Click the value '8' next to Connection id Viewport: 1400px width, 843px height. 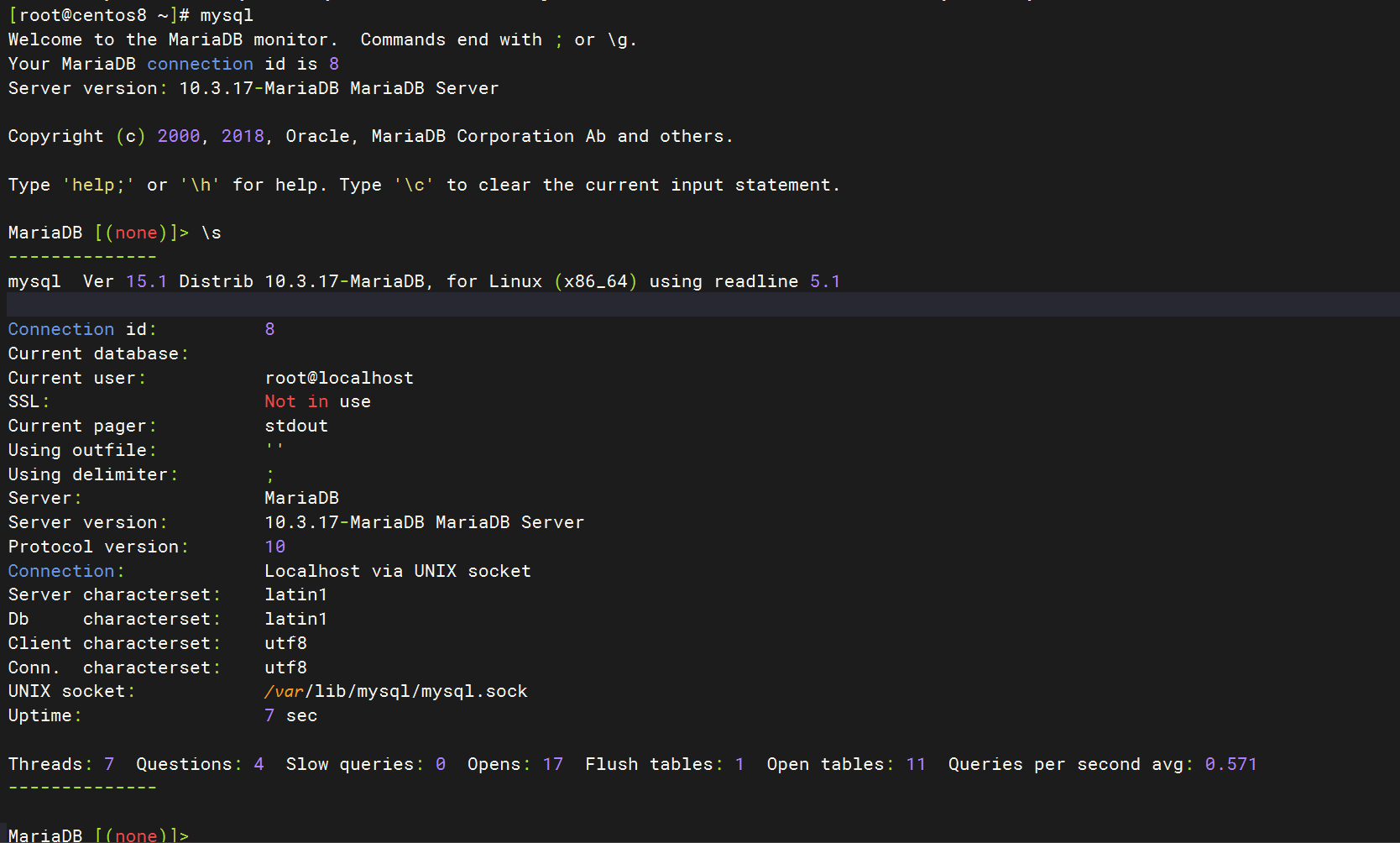[269, 329]
